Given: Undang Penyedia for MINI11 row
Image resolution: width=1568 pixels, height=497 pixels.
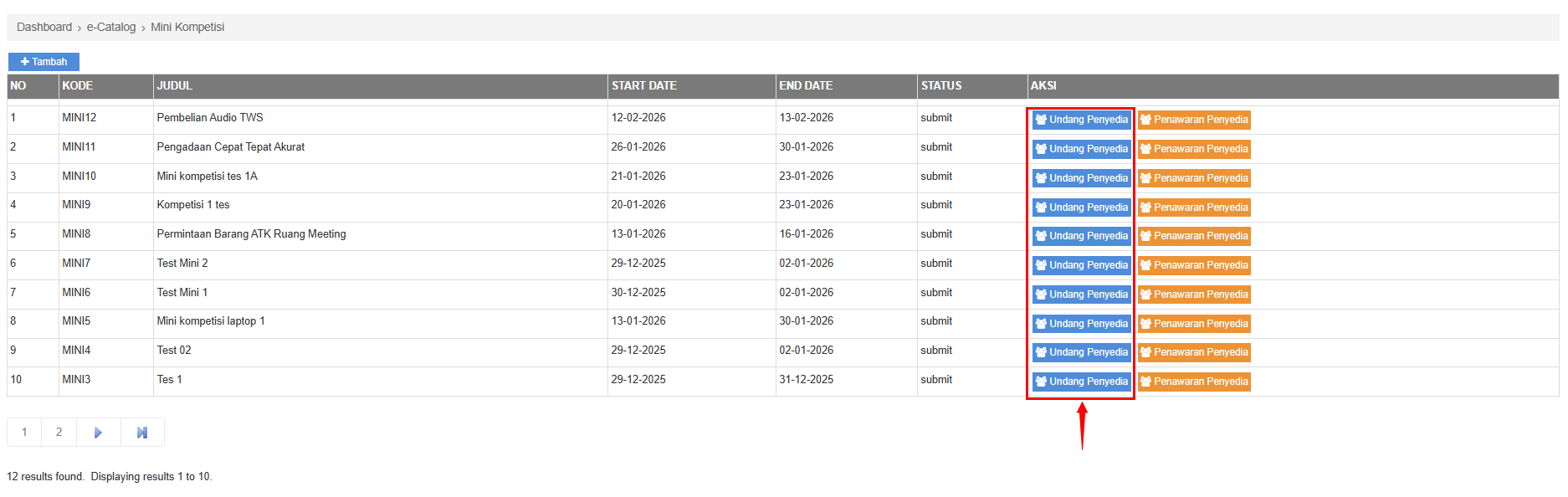Looking at the screenshot, I should click(1081, 149).
